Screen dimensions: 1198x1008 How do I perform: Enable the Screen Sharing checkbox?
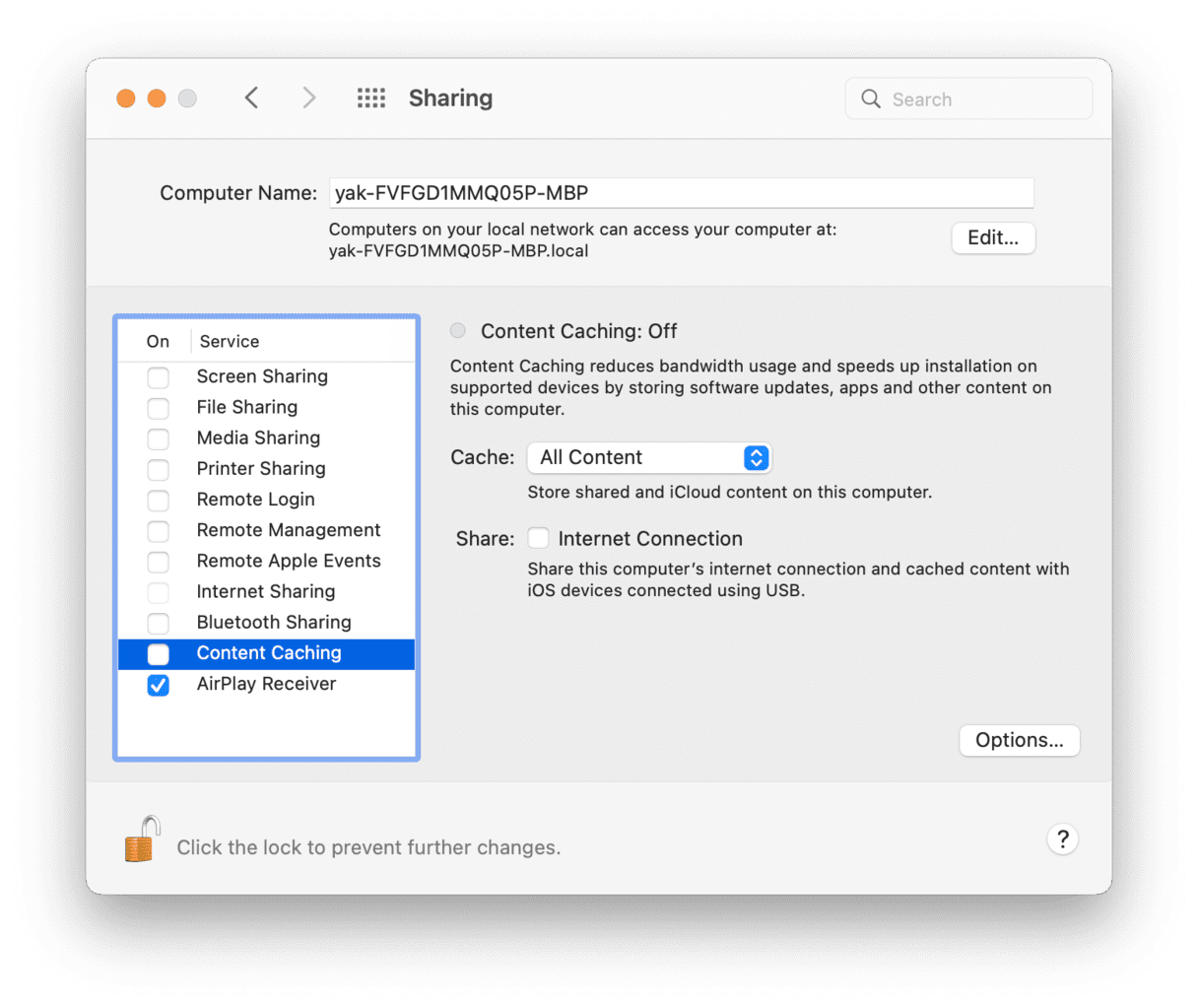[x=158, y=376]
